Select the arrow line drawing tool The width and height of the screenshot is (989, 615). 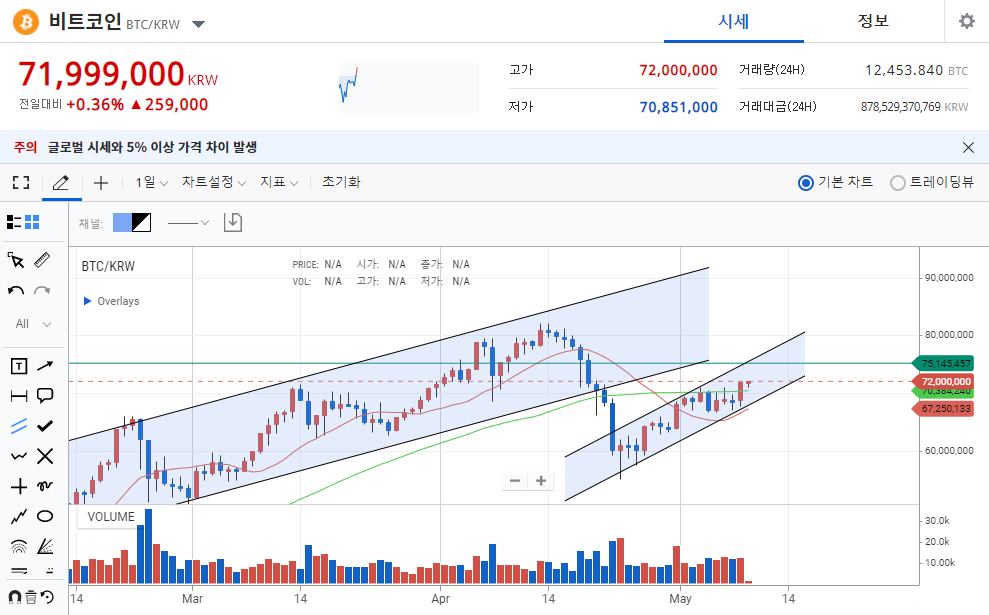[45, 366]
